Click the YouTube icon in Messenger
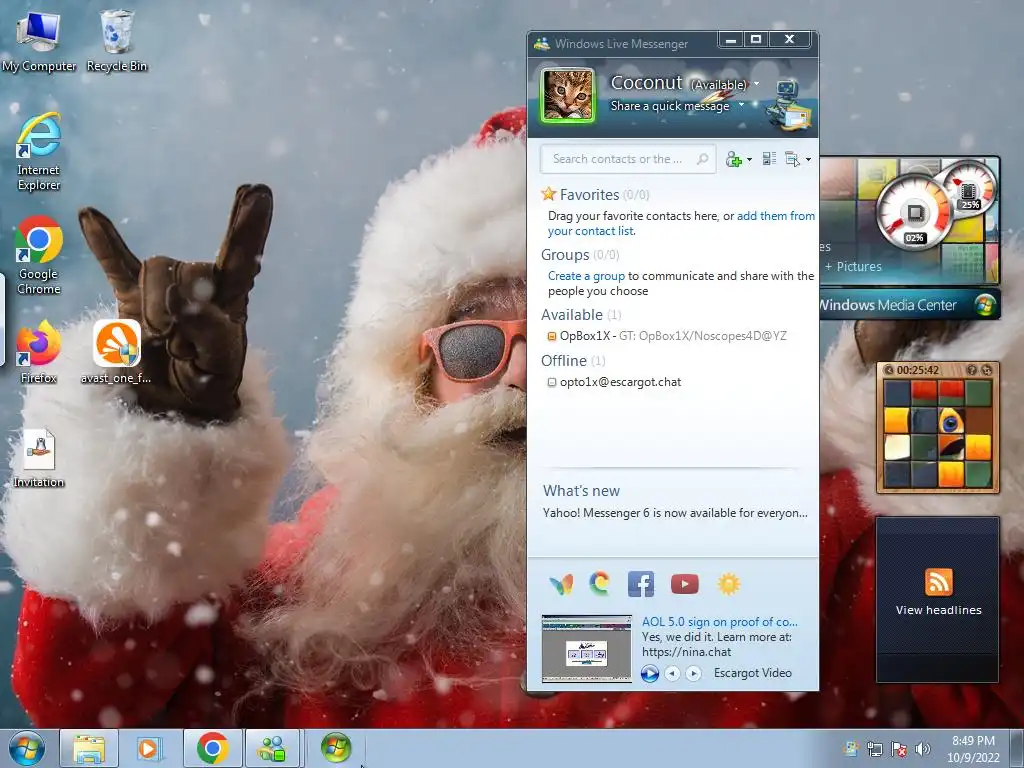The width and height of the screenshot is (1024, 768). (x=684, y=584)
